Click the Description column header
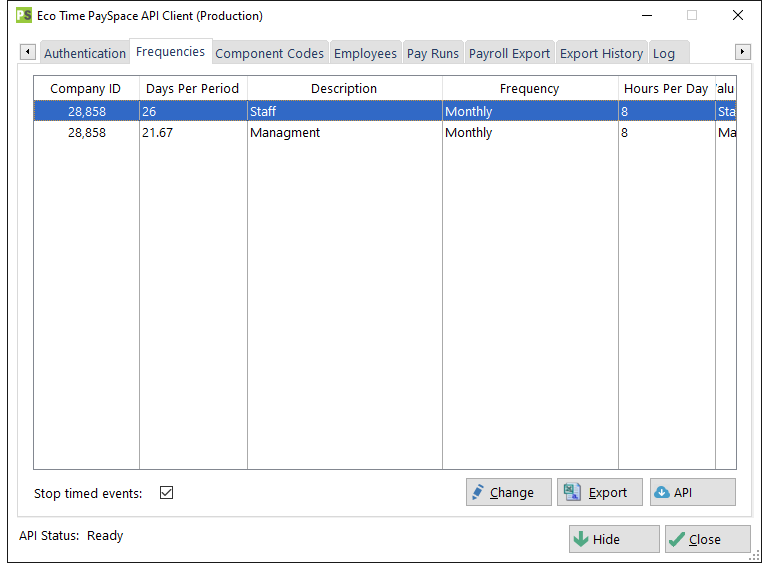The height and width of the screenshot is (570, 769). point(344,89)
